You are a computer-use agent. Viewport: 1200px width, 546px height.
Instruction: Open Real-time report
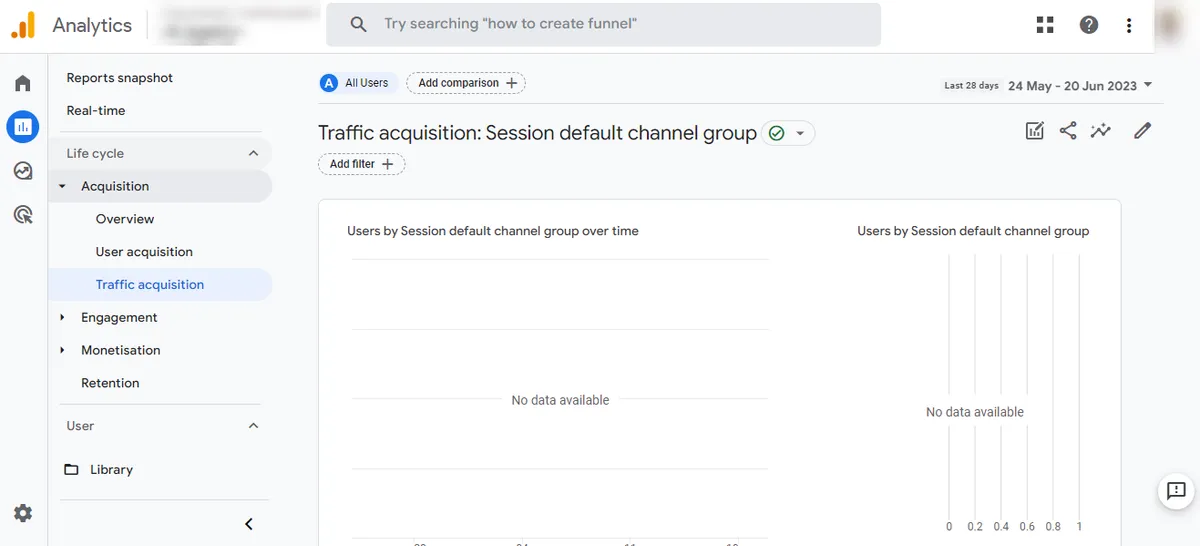click(96, 110)
